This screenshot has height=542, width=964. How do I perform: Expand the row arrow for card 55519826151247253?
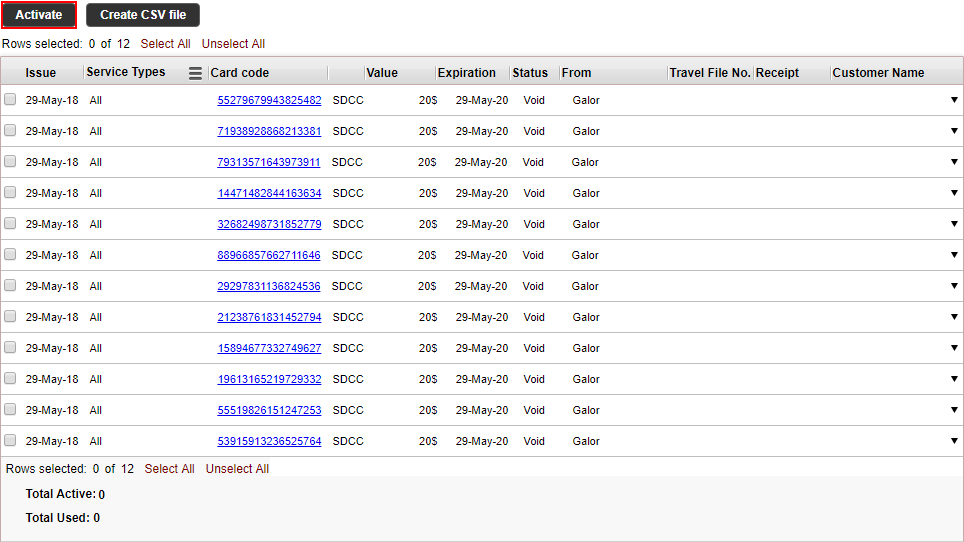tap(954, 410)
